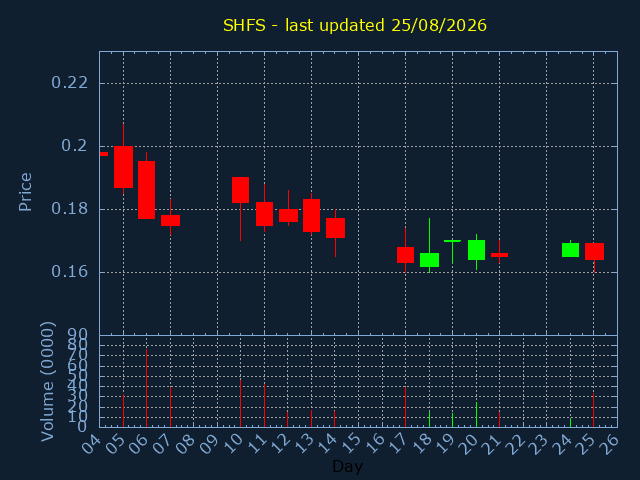
Task: Click the 0.22 price tick label
Action: [x=69, y=83]
